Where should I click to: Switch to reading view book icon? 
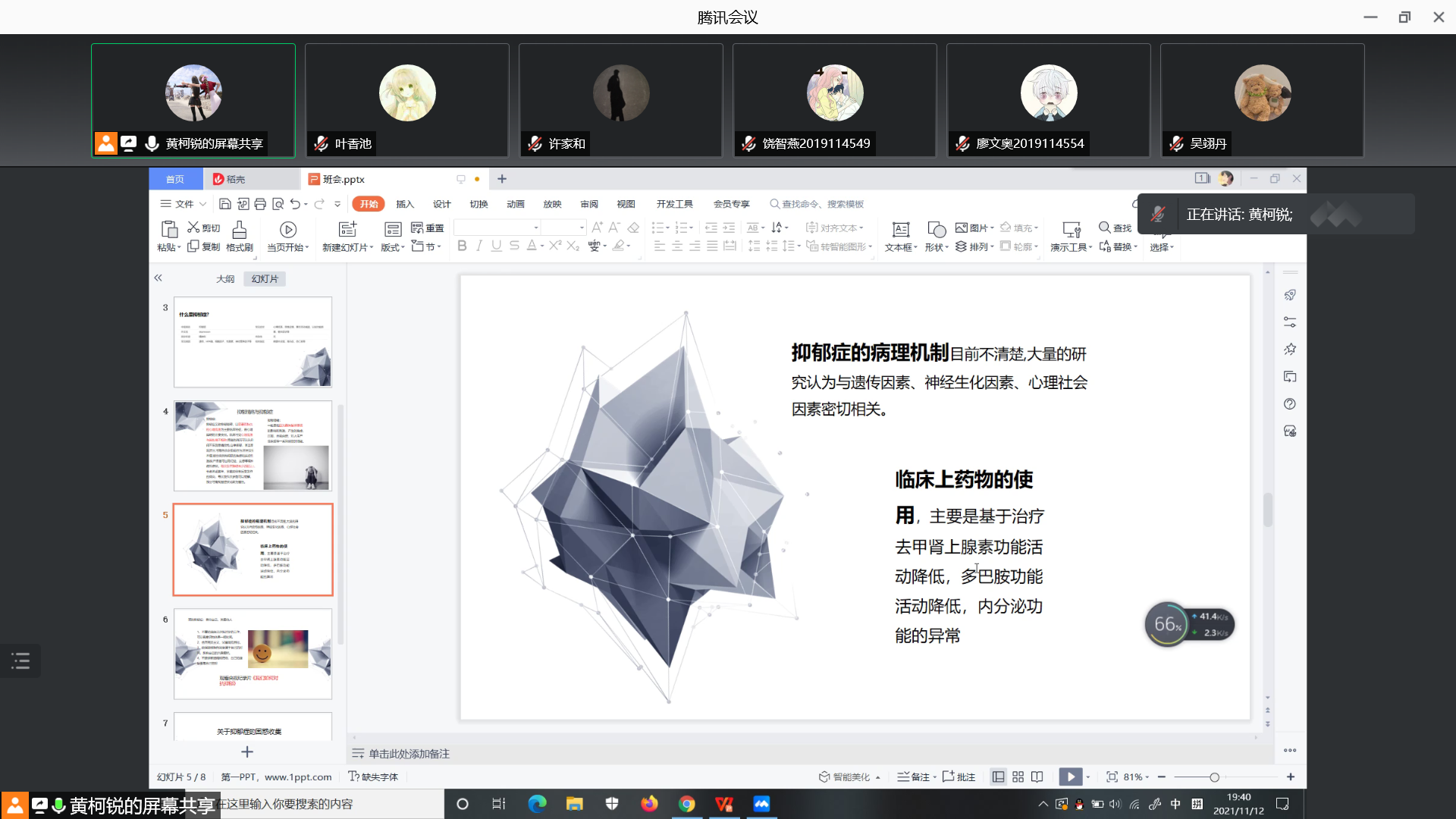[x=1037, y=777]
